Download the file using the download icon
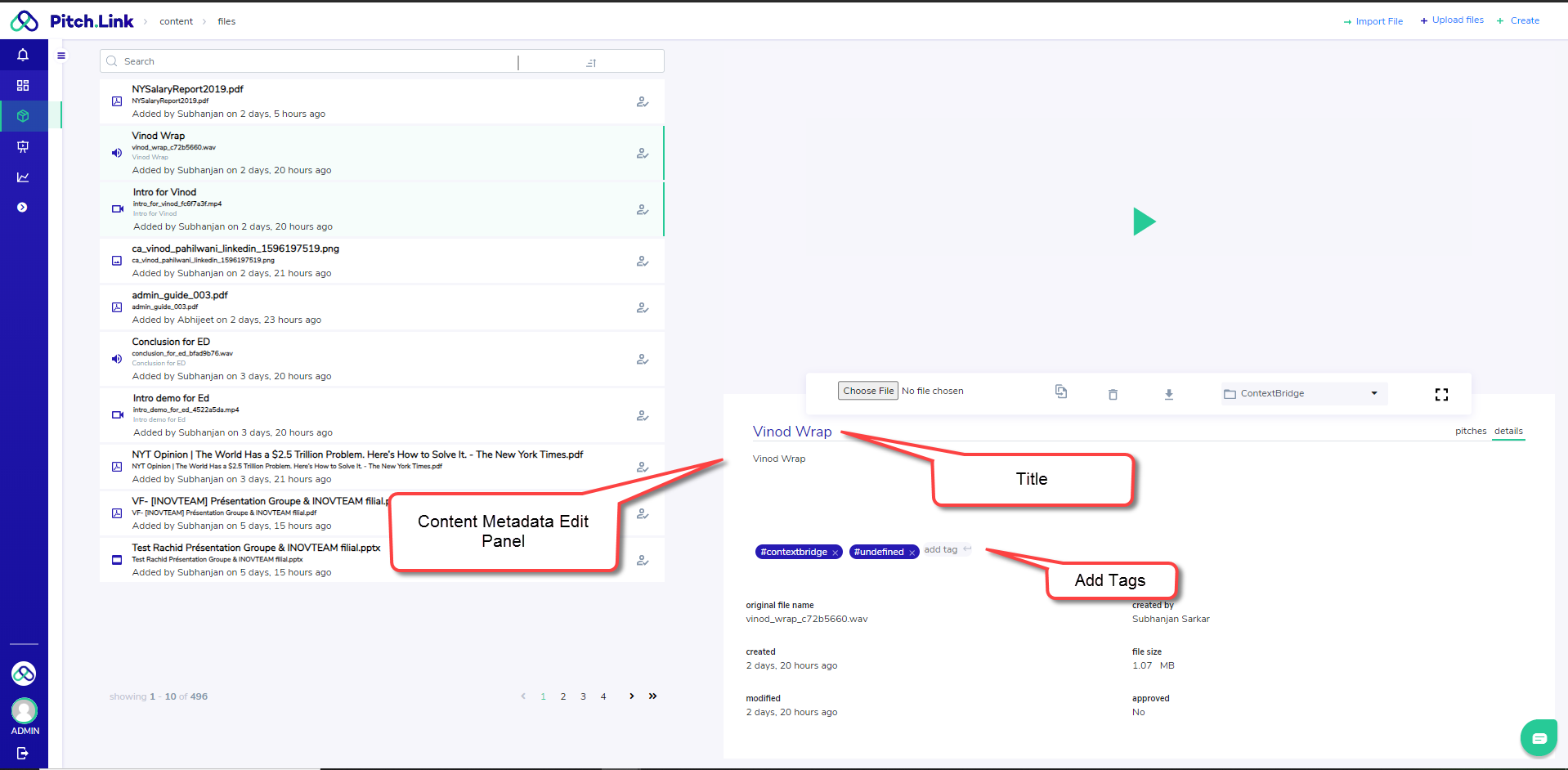Viewport: 1568px width, 770px height. 1169,395
